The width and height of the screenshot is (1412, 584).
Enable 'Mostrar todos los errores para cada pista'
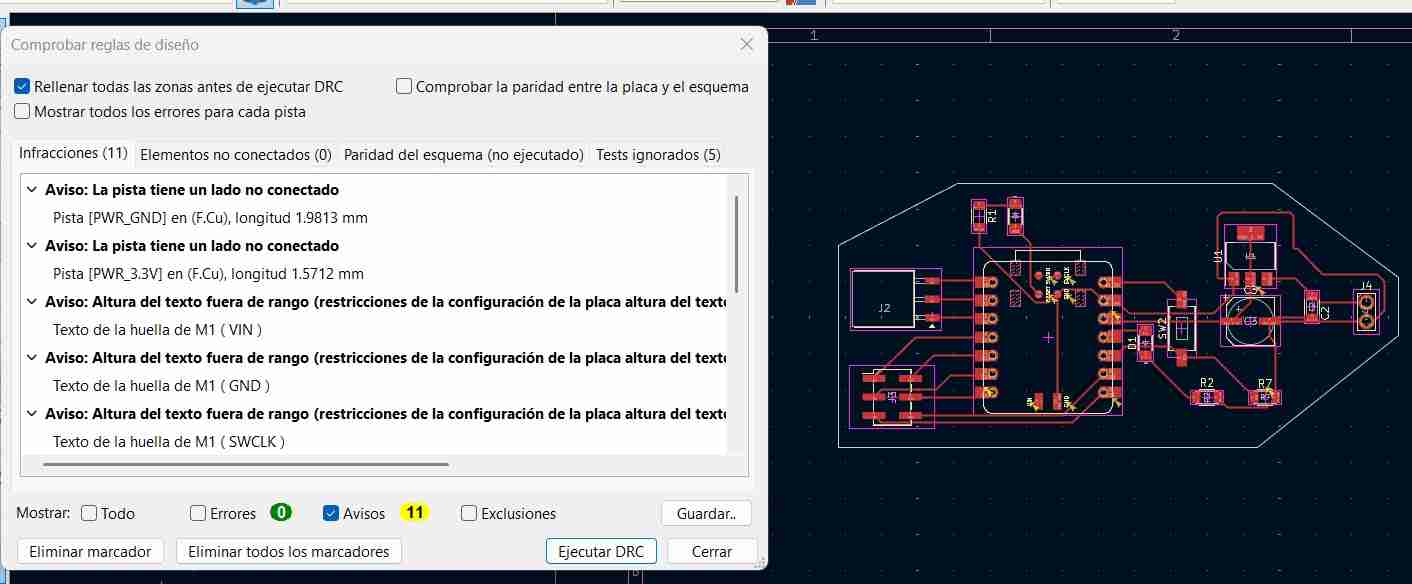21,110
